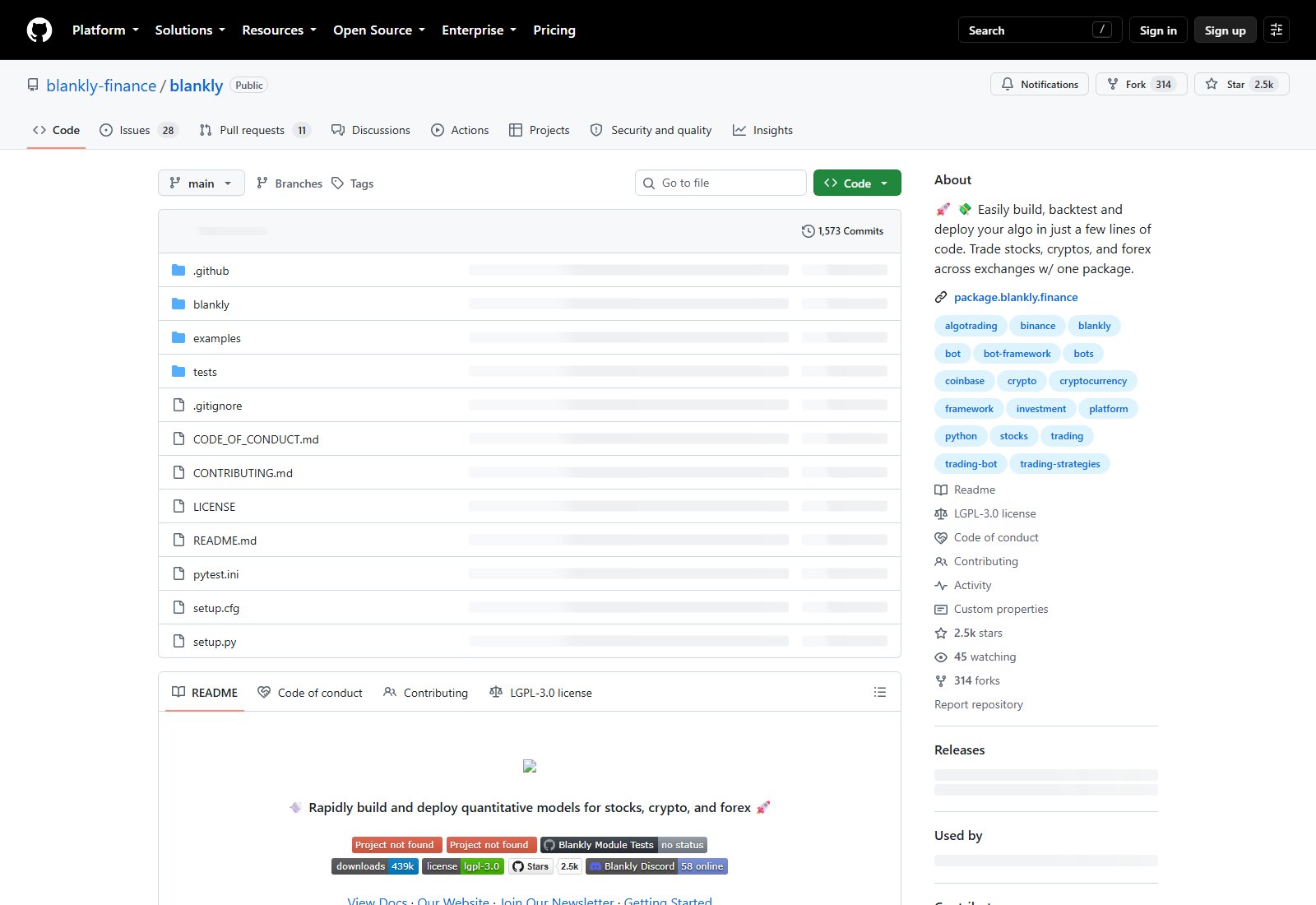Select the algotrading topic tag
Image resolution: width=1316 pixels, height=905 pixels.
[971, 326]
